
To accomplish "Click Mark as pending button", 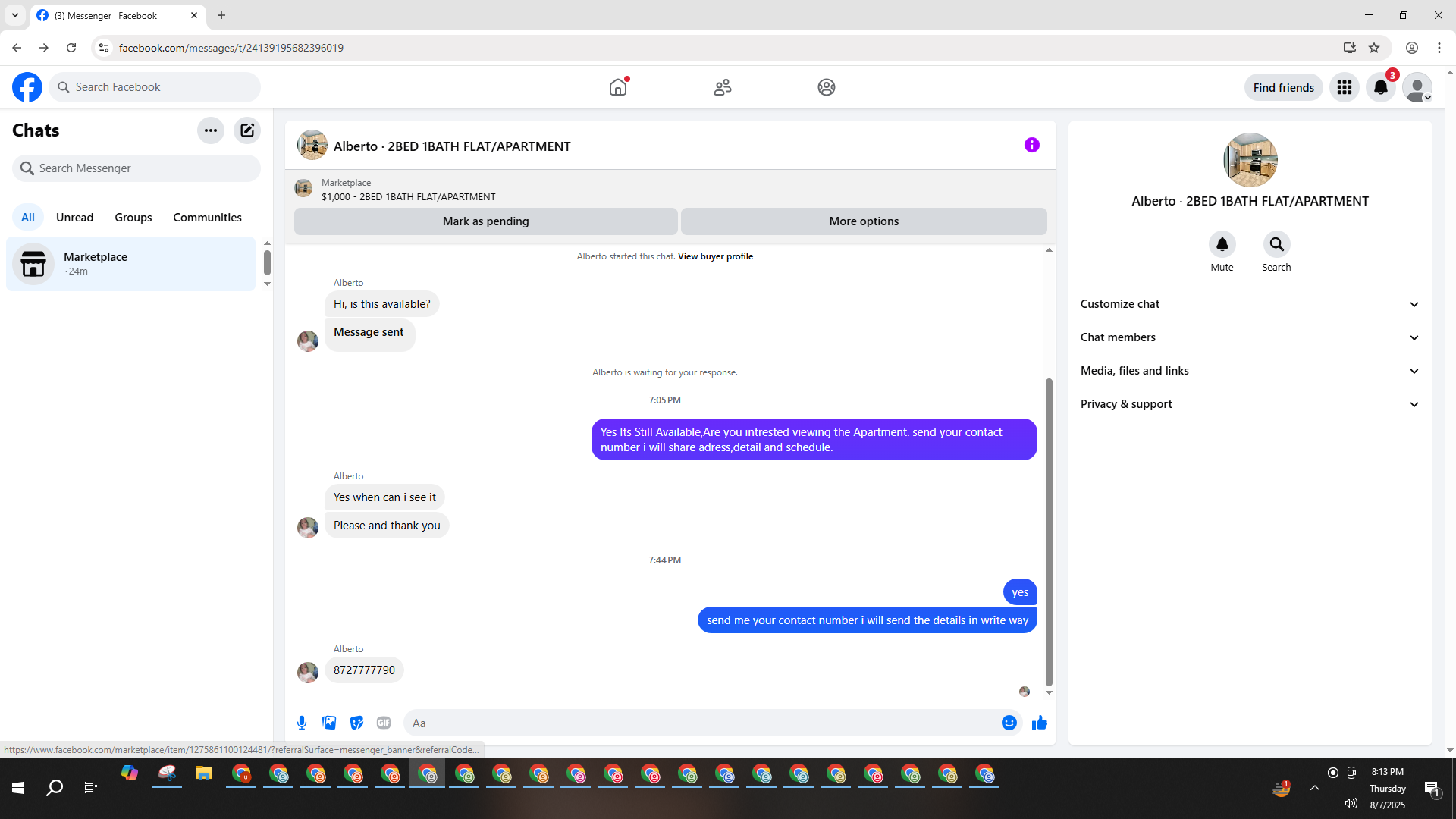I will (486, 221).
